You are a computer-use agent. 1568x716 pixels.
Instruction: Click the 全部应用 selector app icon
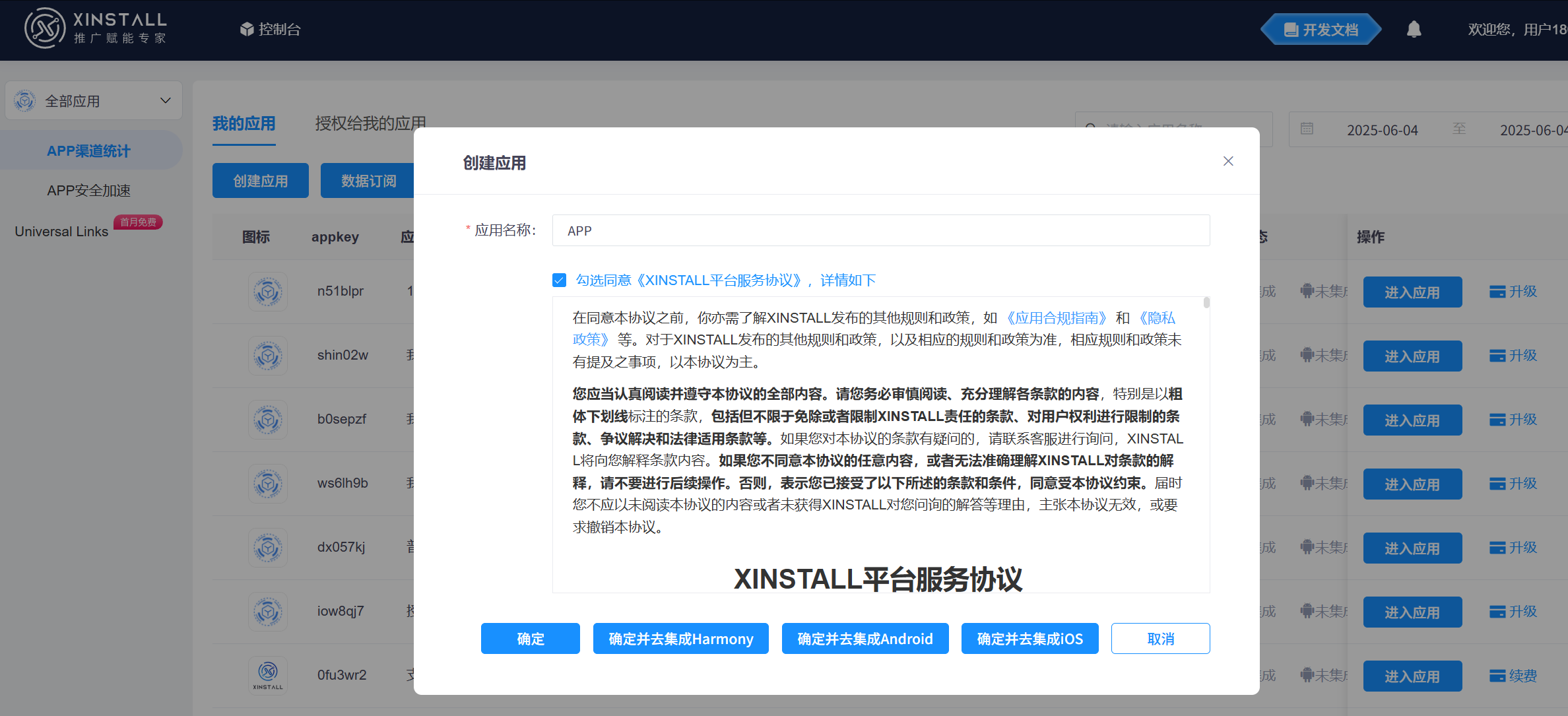[25, 101]
